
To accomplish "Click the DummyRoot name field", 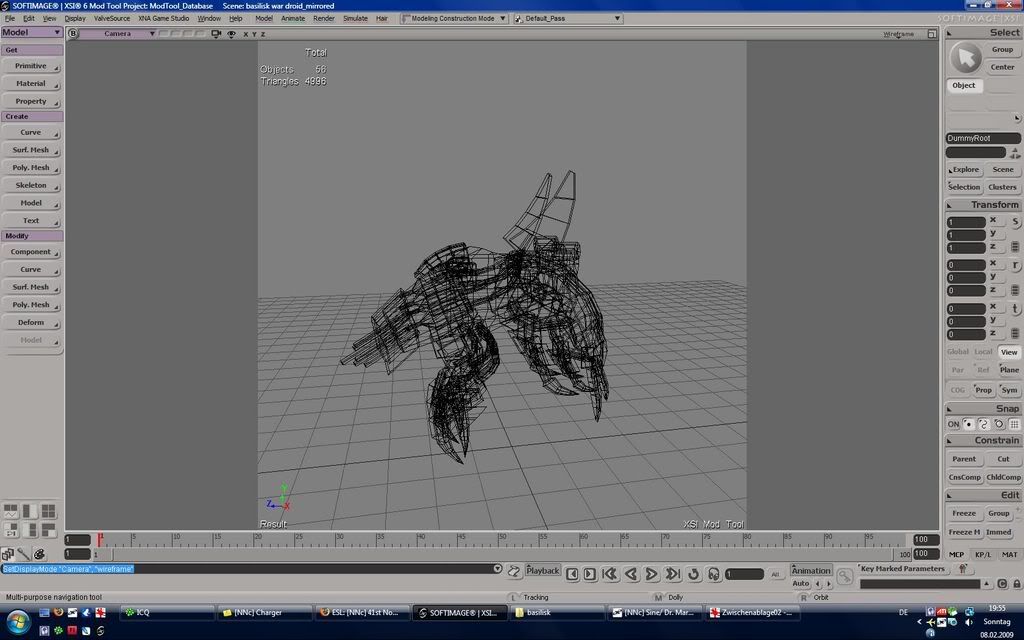I will tap(983, 138).
